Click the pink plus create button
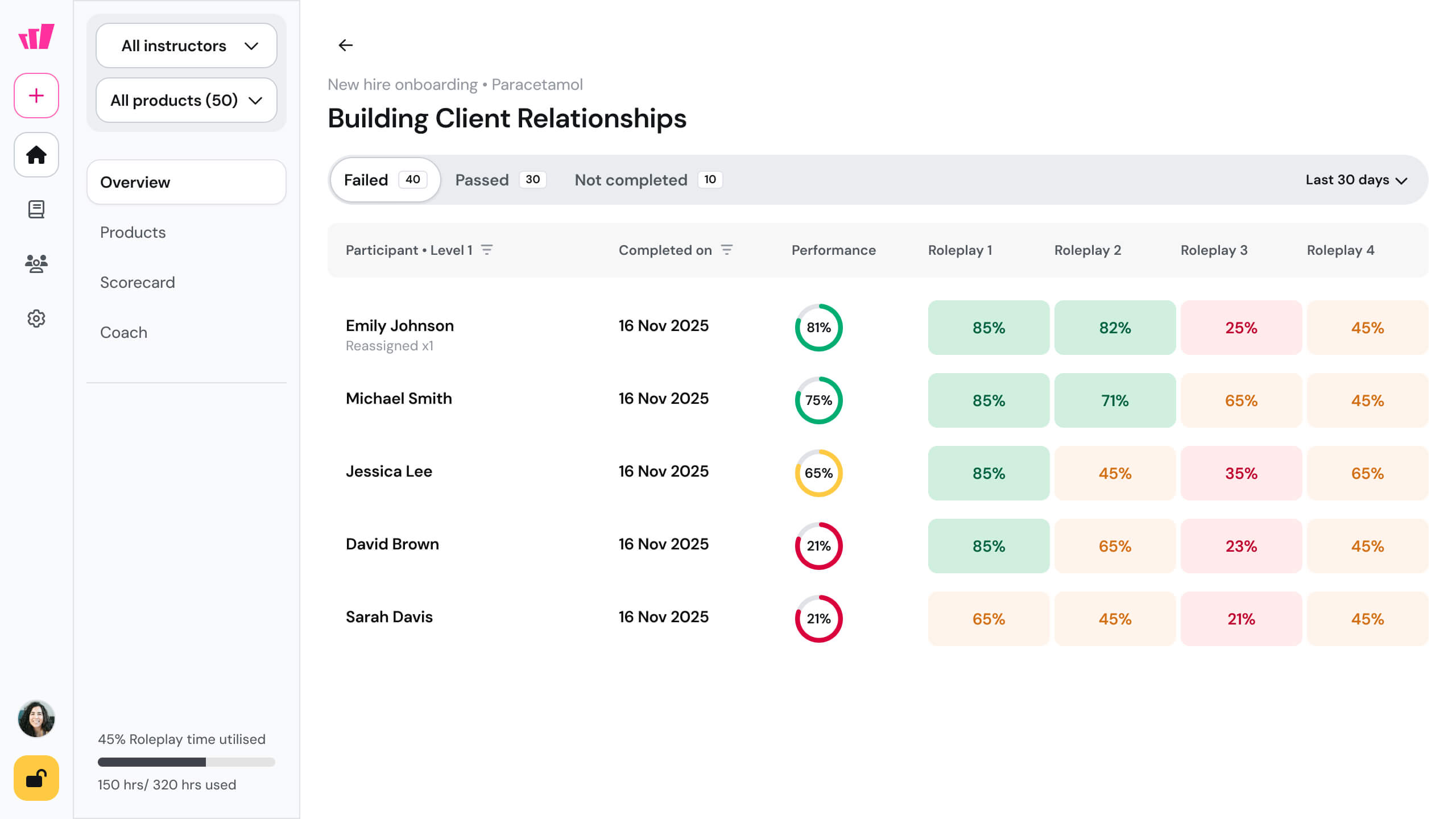 click(x=36, y=96)
